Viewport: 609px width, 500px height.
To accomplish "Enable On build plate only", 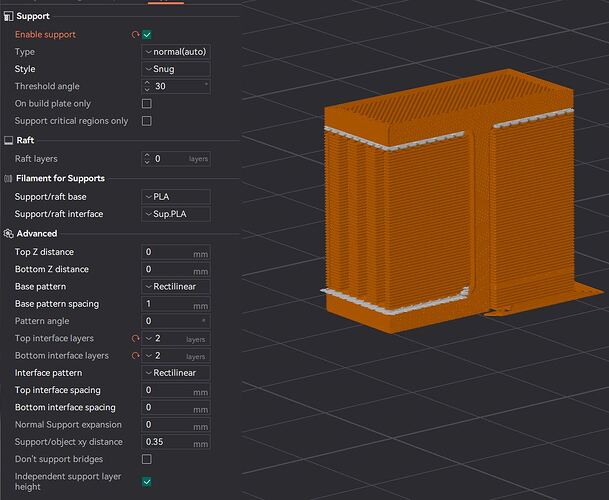I will coord(147,103).
